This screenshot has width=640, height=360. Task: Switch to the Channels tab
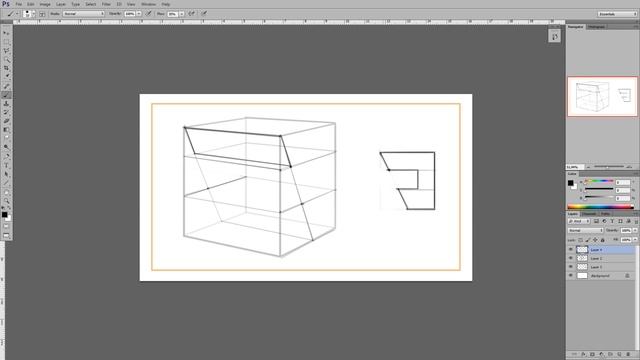(x=589, y=213)
